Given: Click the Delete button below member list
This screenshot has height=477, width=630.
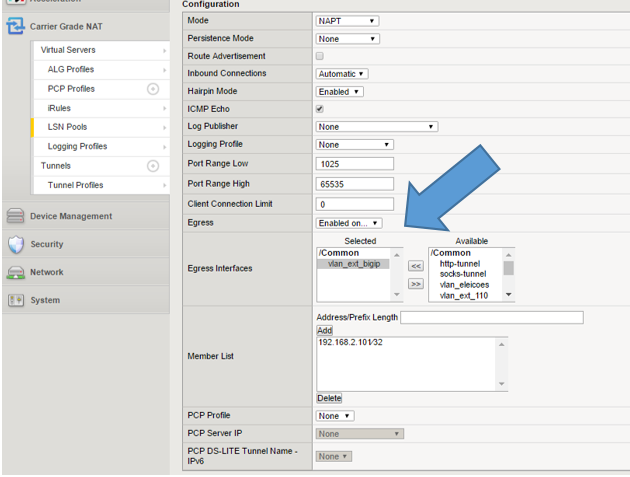Looking at the screenshot, I should [329, 398].
